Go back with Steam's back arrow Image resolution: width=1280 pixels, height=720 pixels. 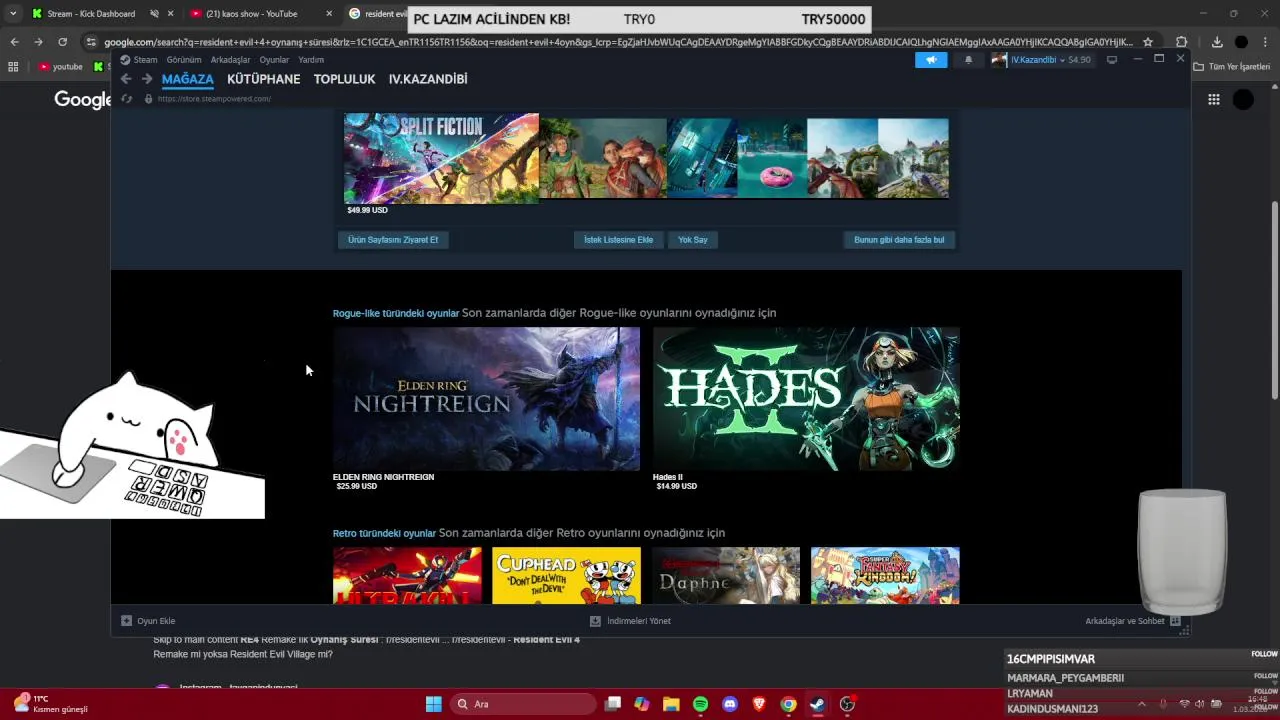126,79
